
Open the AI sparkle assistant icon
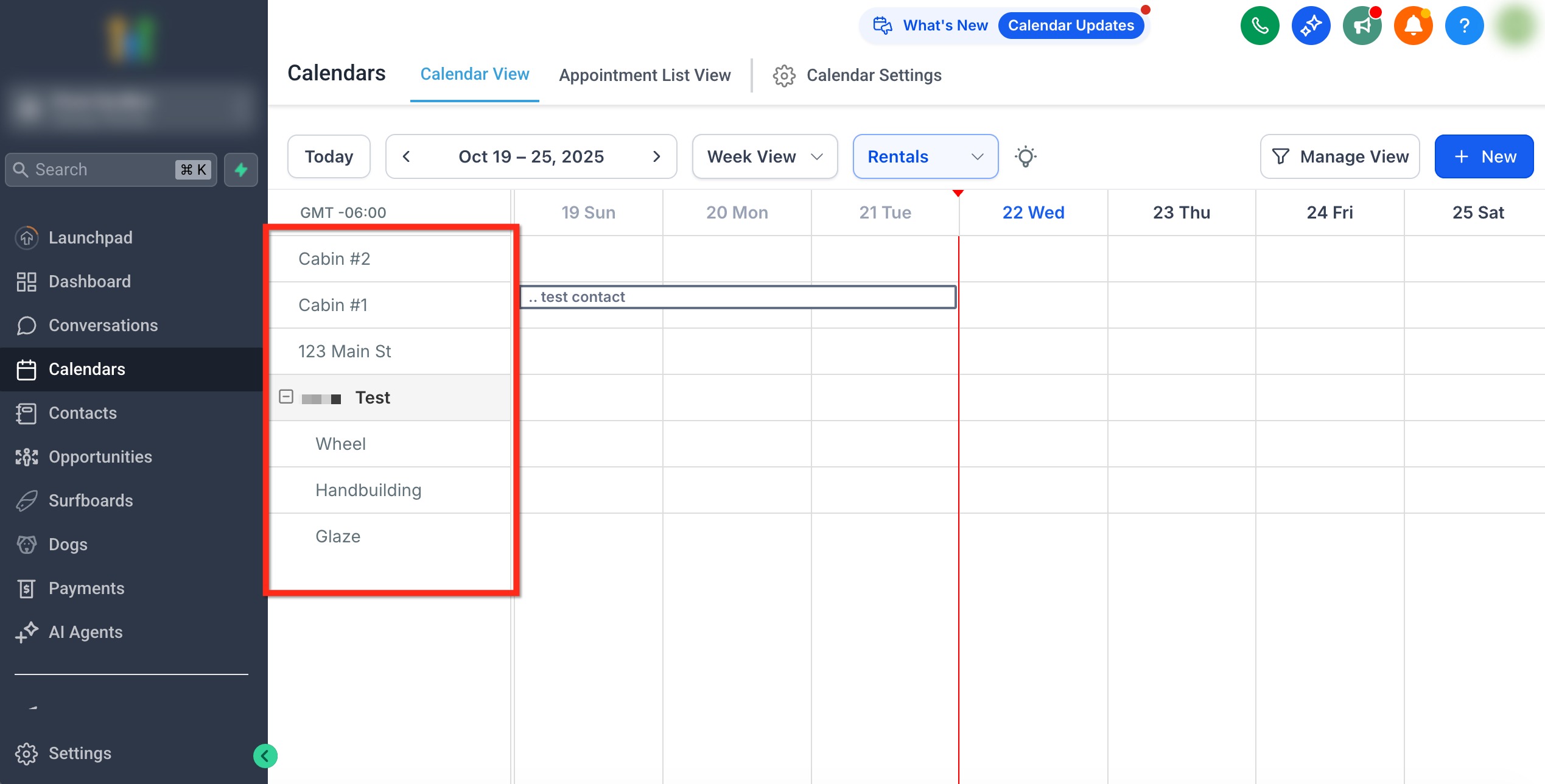point(1310,26)
